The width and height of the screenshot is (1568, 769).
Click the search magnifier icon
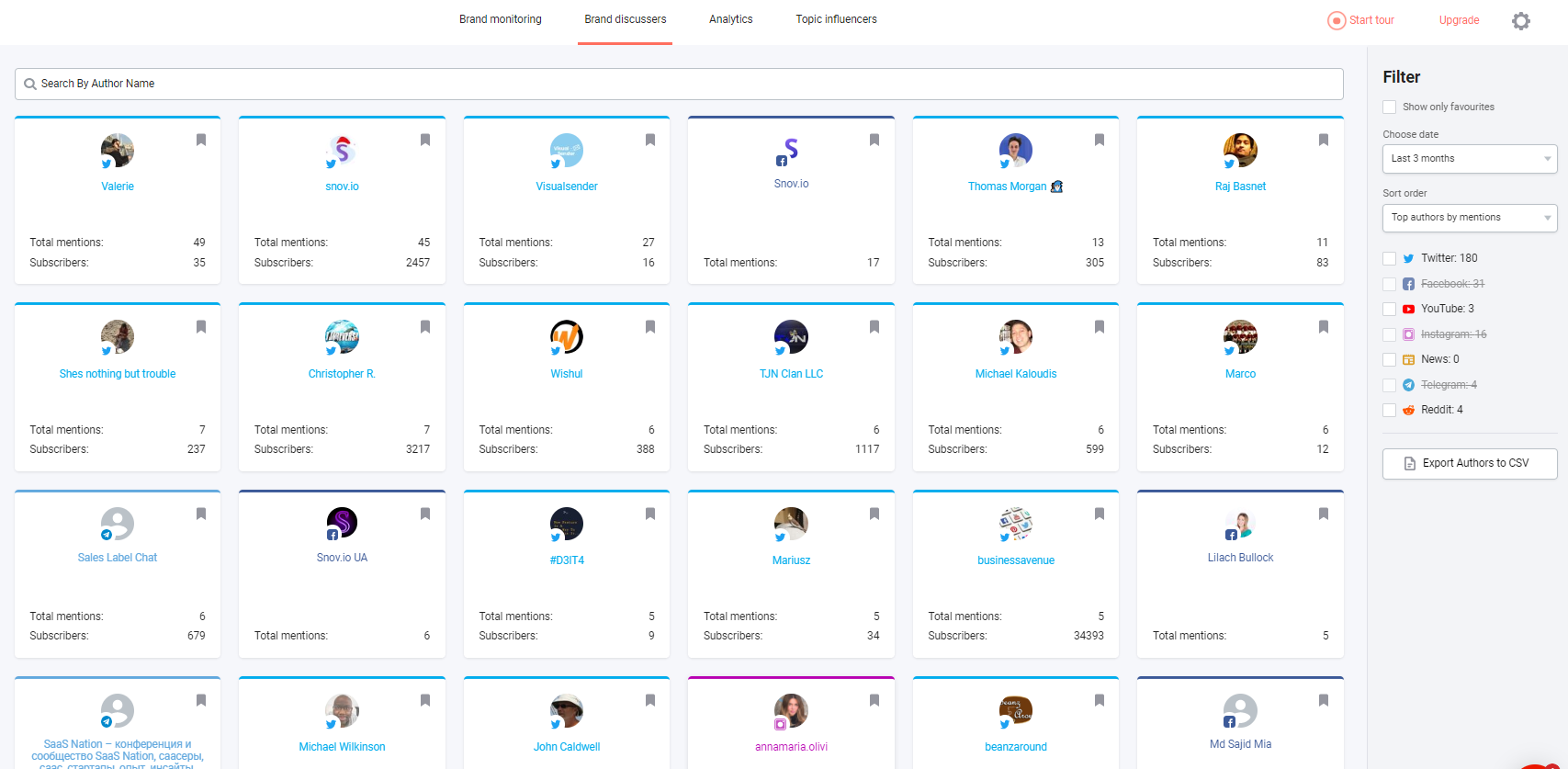(30, 84)
